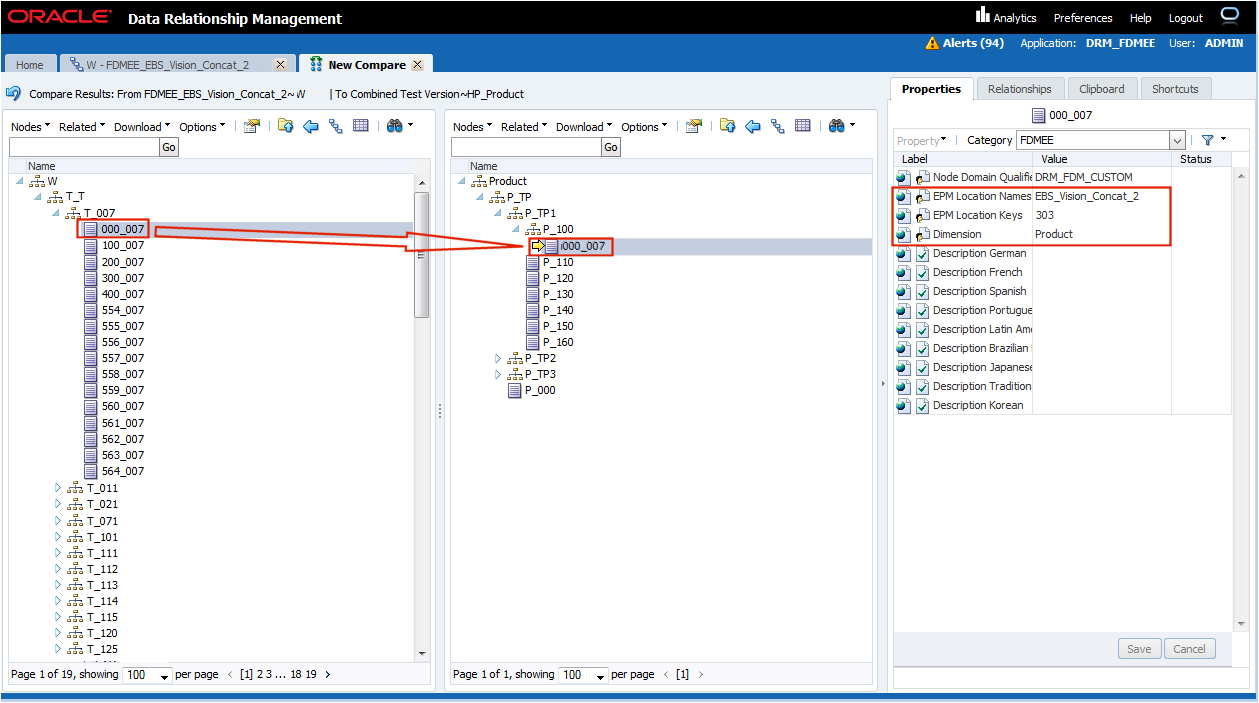Click the hierarchy tree icon in right pane toolbar

click(777, 126)
